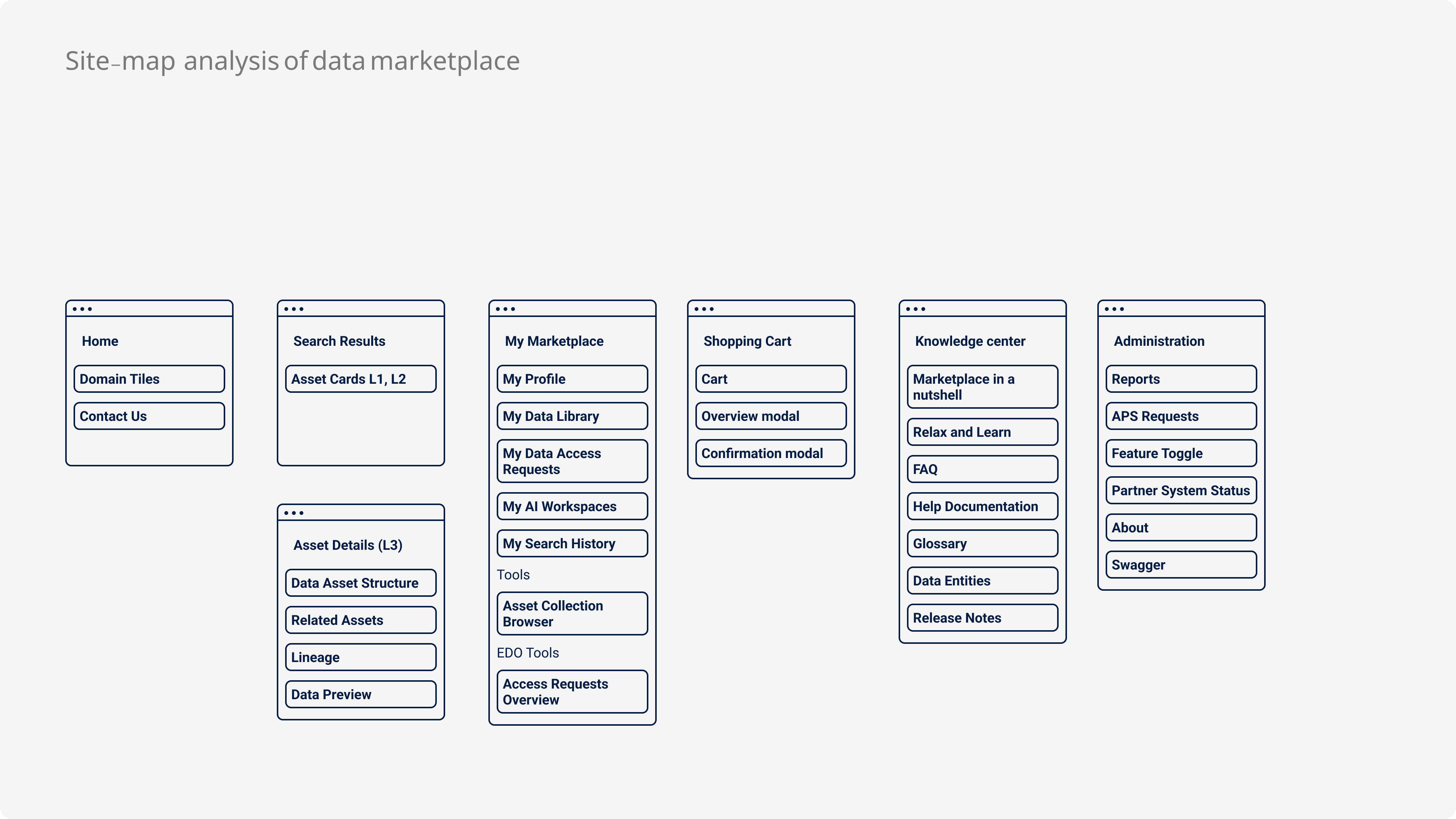This screenshot has width=1456, height=819.
Task: Click Marketplace in a nutshell
Action: pos(982,387)
